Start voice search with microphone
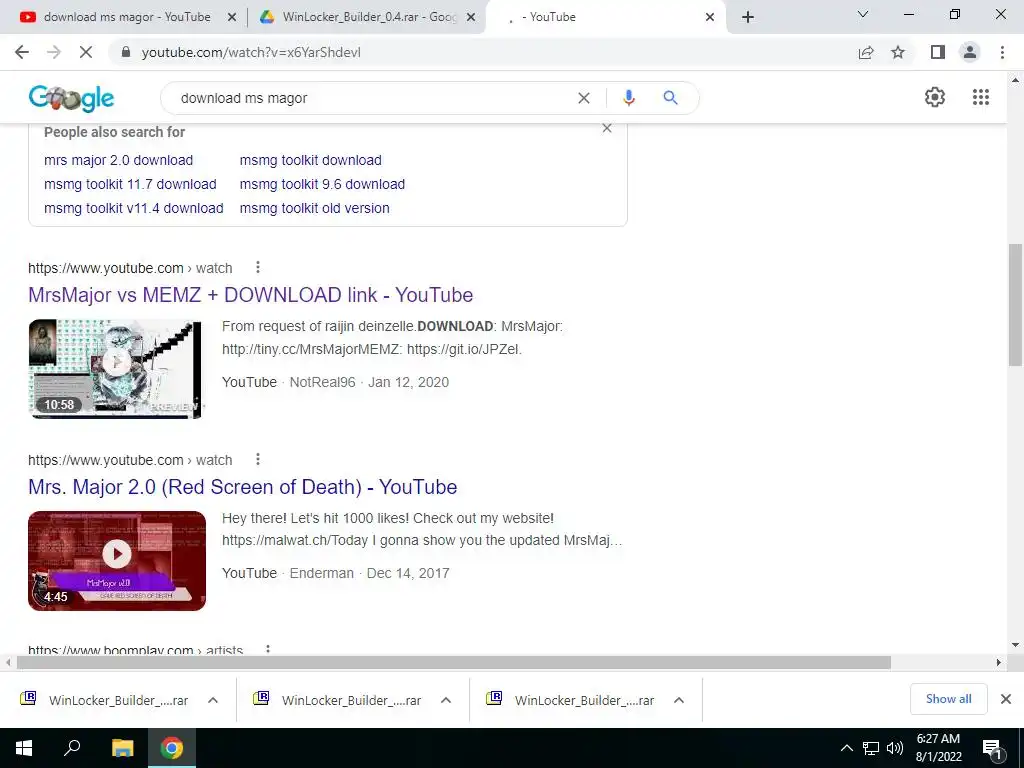This screenshot has width=1024, height=768. [x=628, y=98]
